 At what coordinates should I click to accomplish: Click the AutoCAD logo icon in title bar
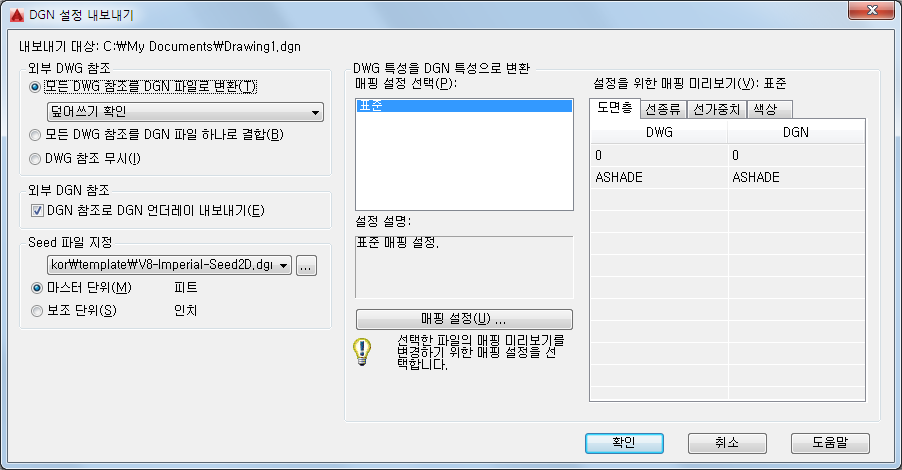(x=16, y=14)
